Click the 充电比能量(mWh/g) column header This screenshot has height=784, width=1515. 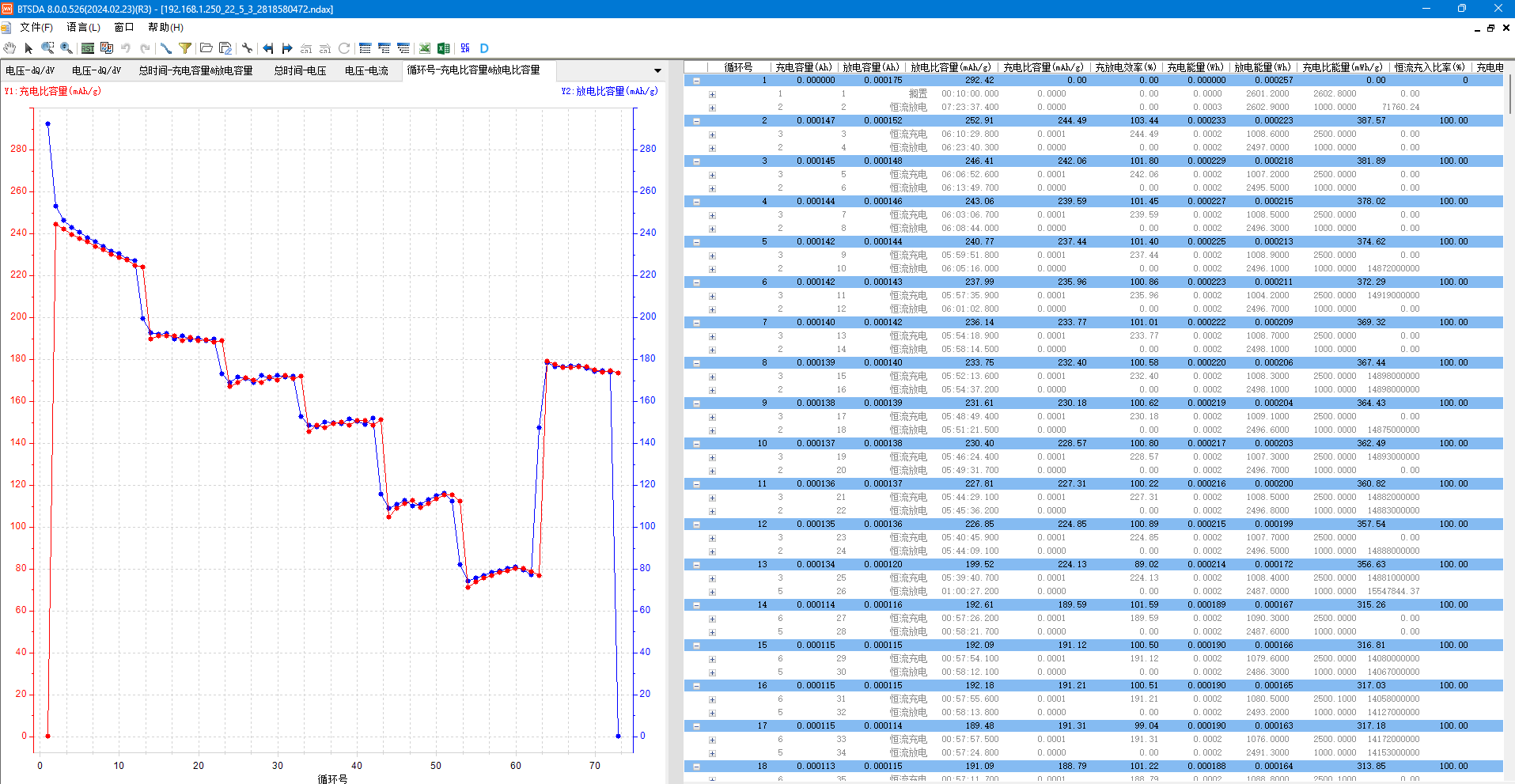click(1343, 67)
